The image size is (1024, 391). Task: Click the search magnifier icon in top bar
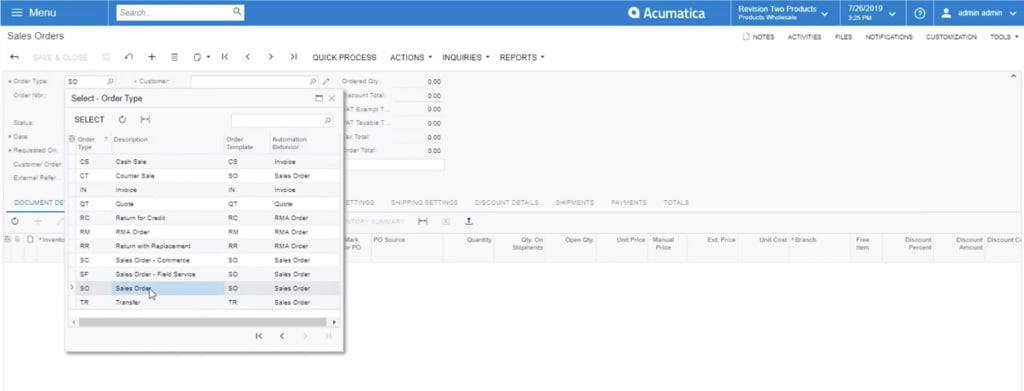tap(237, 12)
